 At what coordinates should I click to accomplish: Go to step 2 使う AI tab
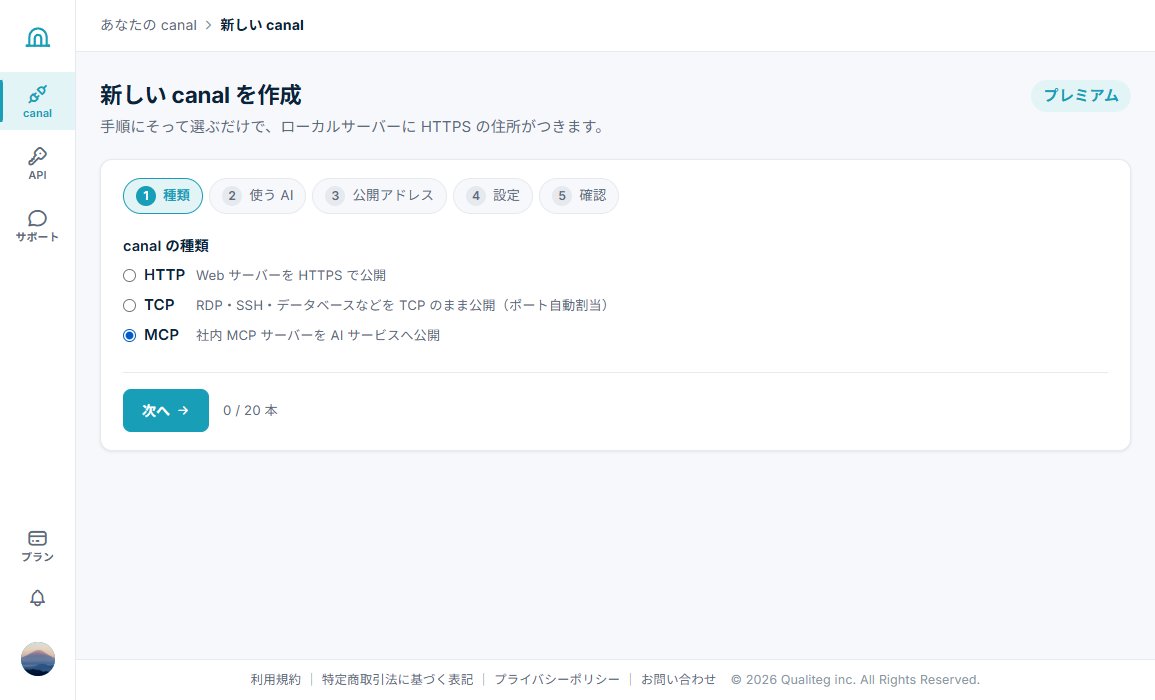pos(258,196)
